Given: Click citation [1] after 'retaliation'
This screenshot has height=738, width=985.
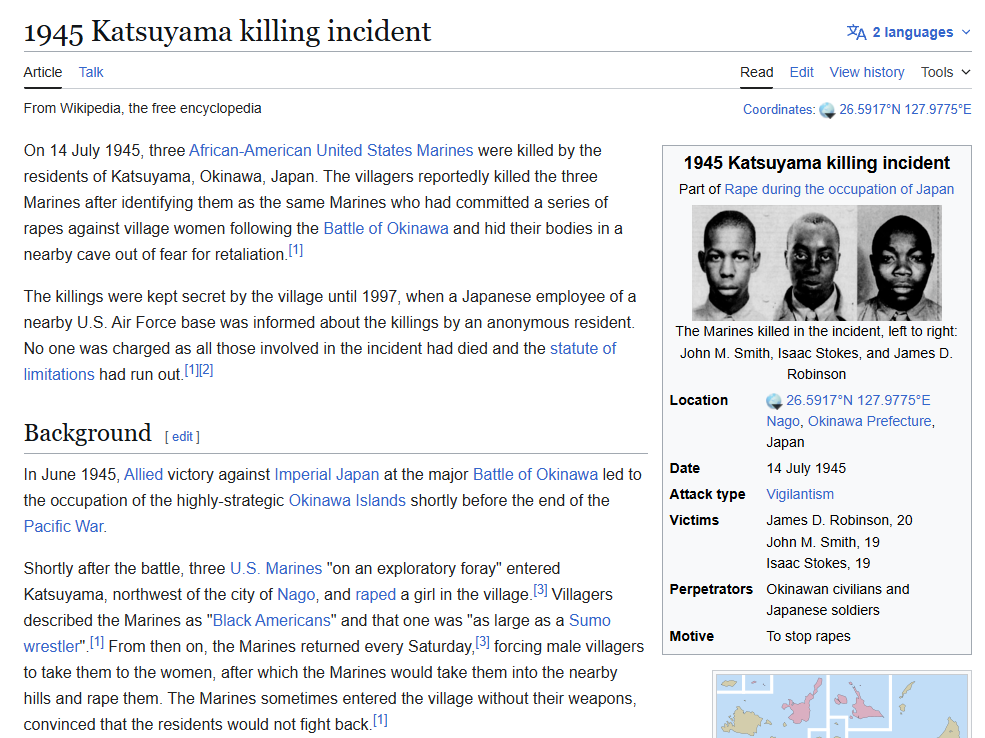Looking at the screenshot, I should 295,251.
